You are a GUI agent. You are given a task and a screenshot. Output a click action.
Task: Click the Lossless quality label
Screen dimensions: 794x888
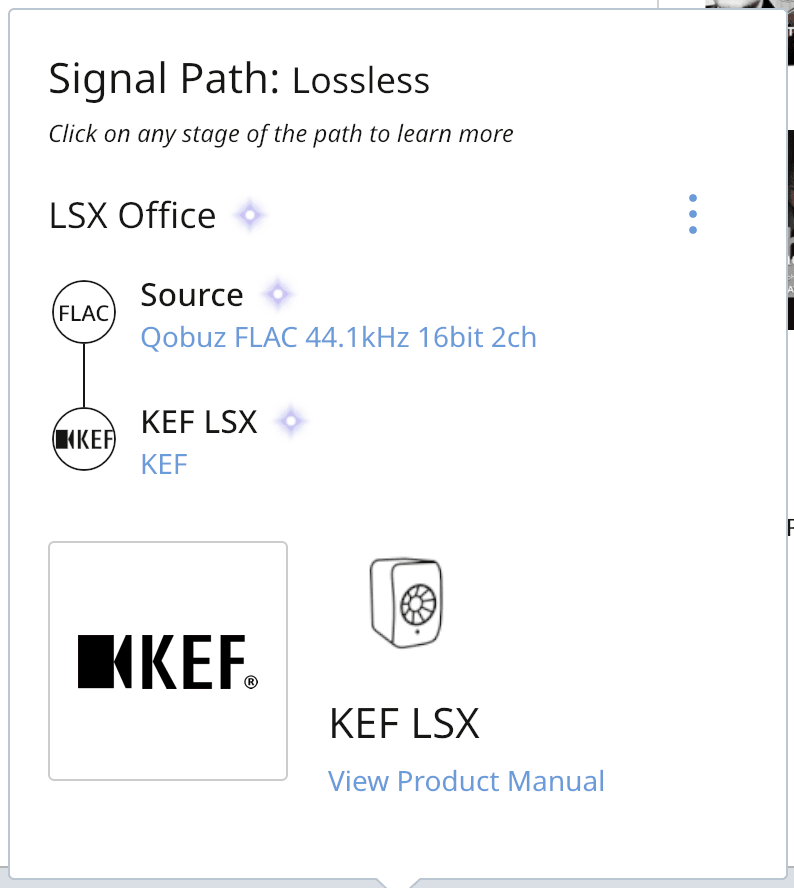point(361,80)
